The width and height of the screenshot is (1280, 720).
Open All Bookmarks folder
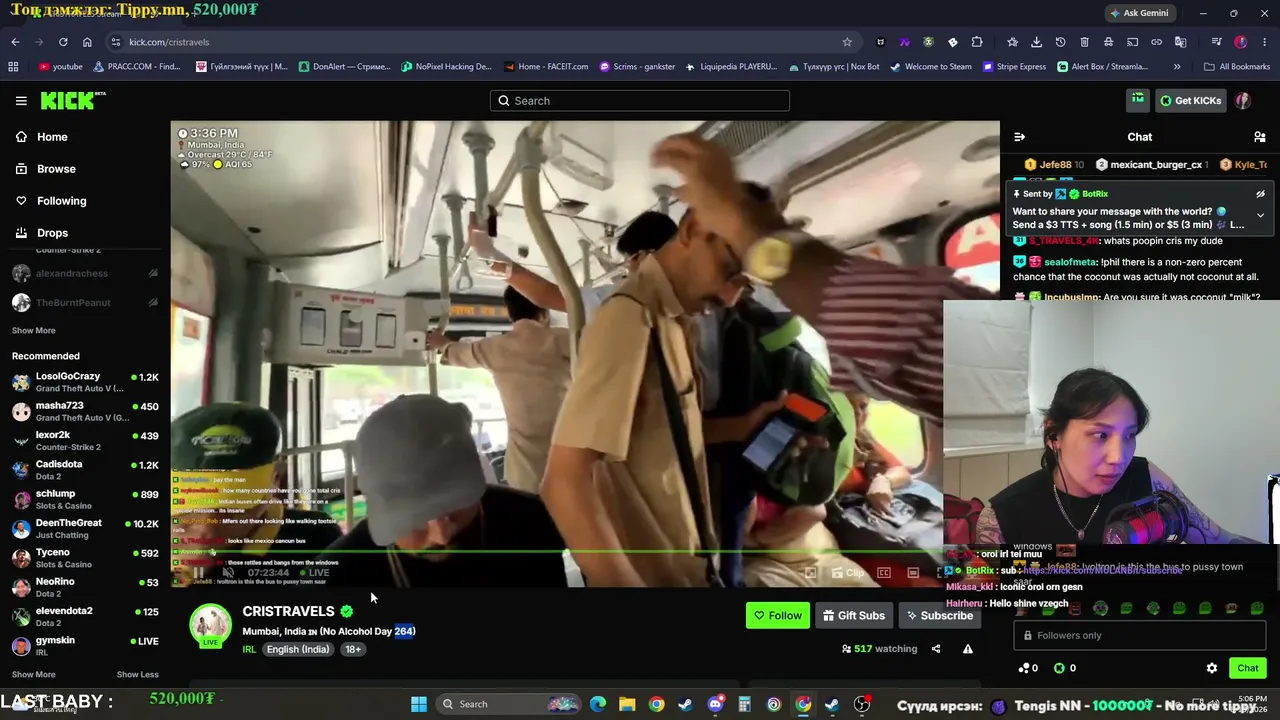coord(1237,67)
